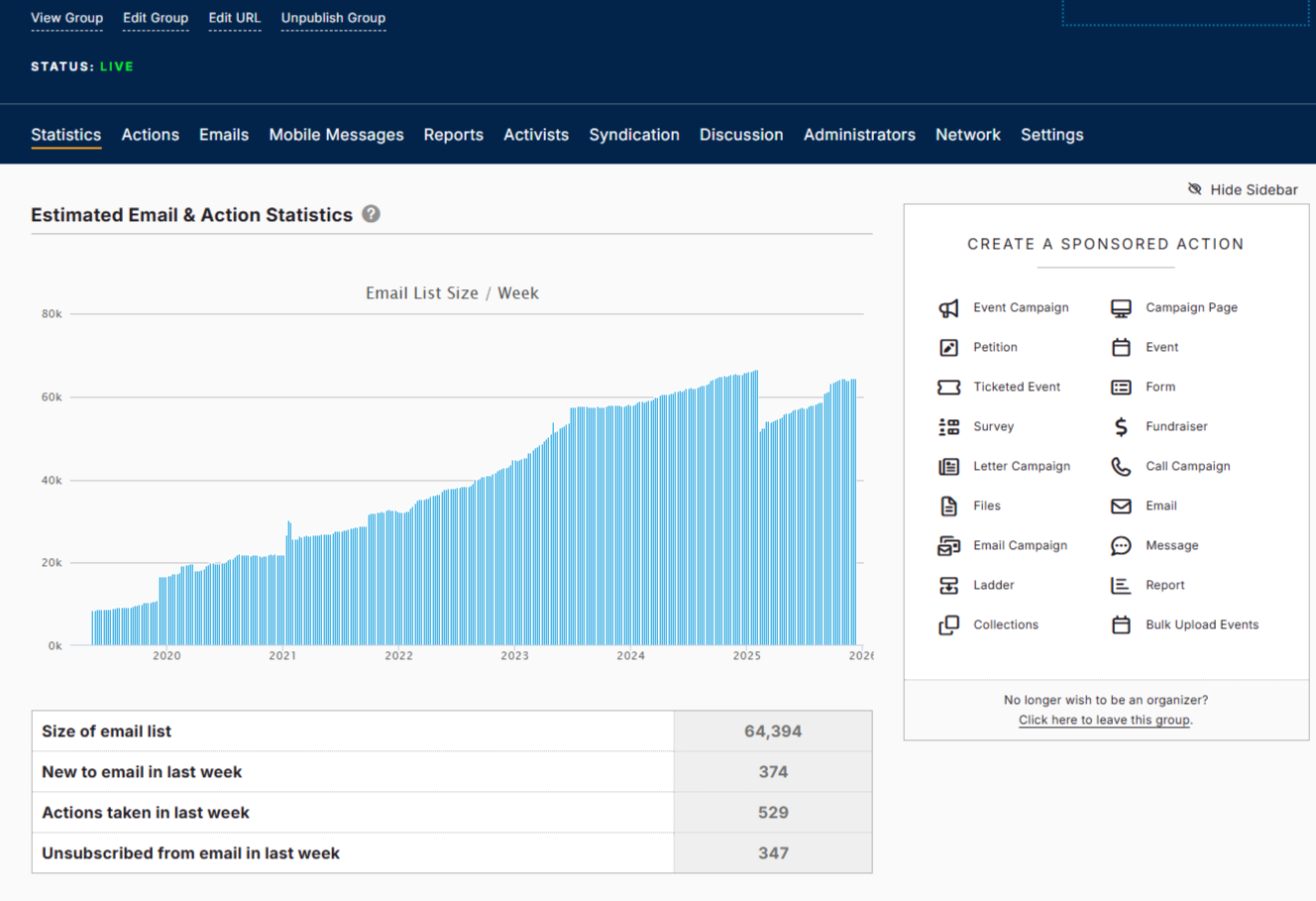This screenshot has height=901, width=1316.
Task: Toggle Hide Sidebar
Action: click(1243, 188)
